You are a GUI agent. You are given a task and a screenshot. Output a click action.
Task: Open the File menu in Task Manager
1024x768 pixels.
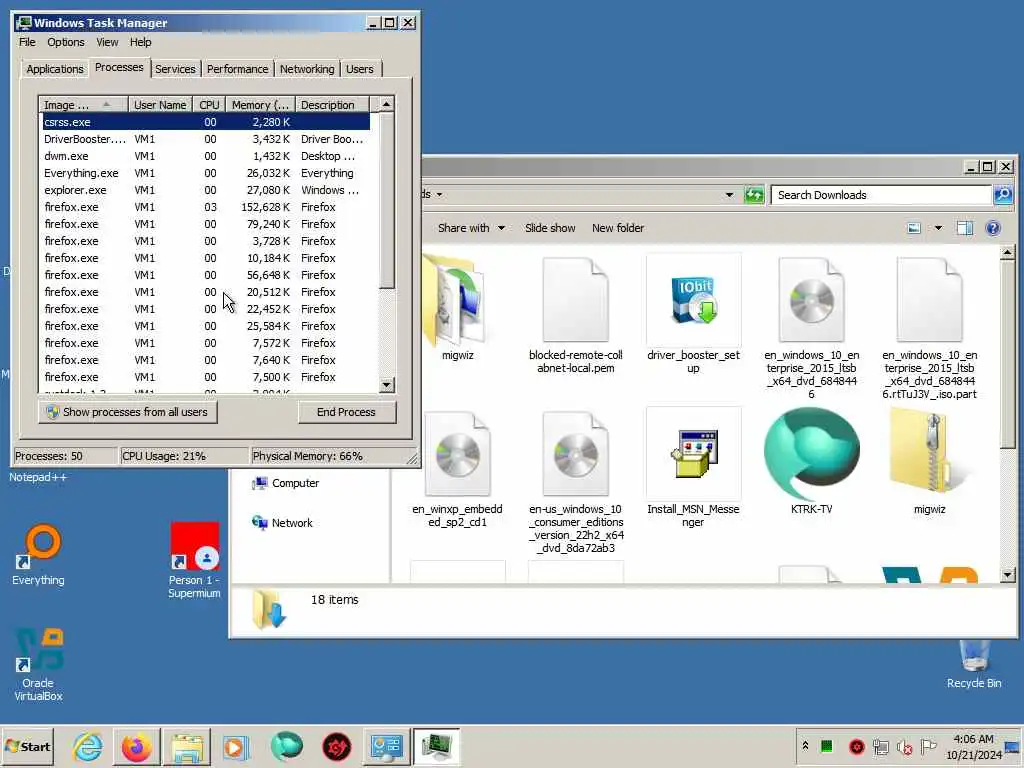click(x=27, y=42)
